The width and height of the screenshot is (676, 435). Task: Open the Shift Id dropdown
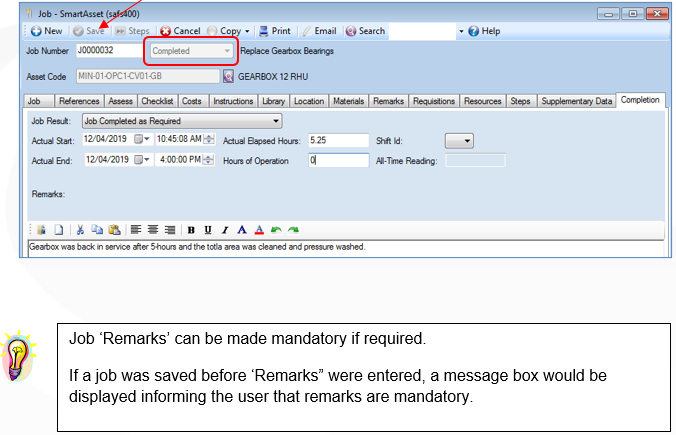point(459,141)
